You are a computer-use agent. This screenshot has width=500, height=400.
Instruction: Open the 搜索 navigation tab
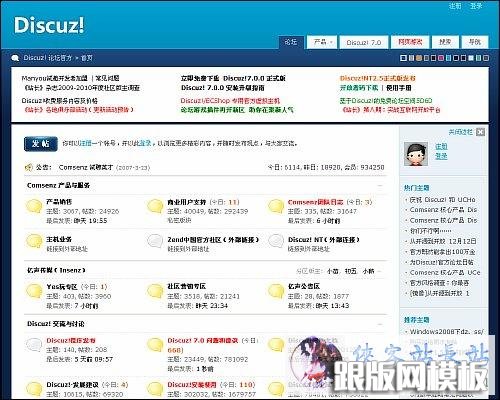445,42
